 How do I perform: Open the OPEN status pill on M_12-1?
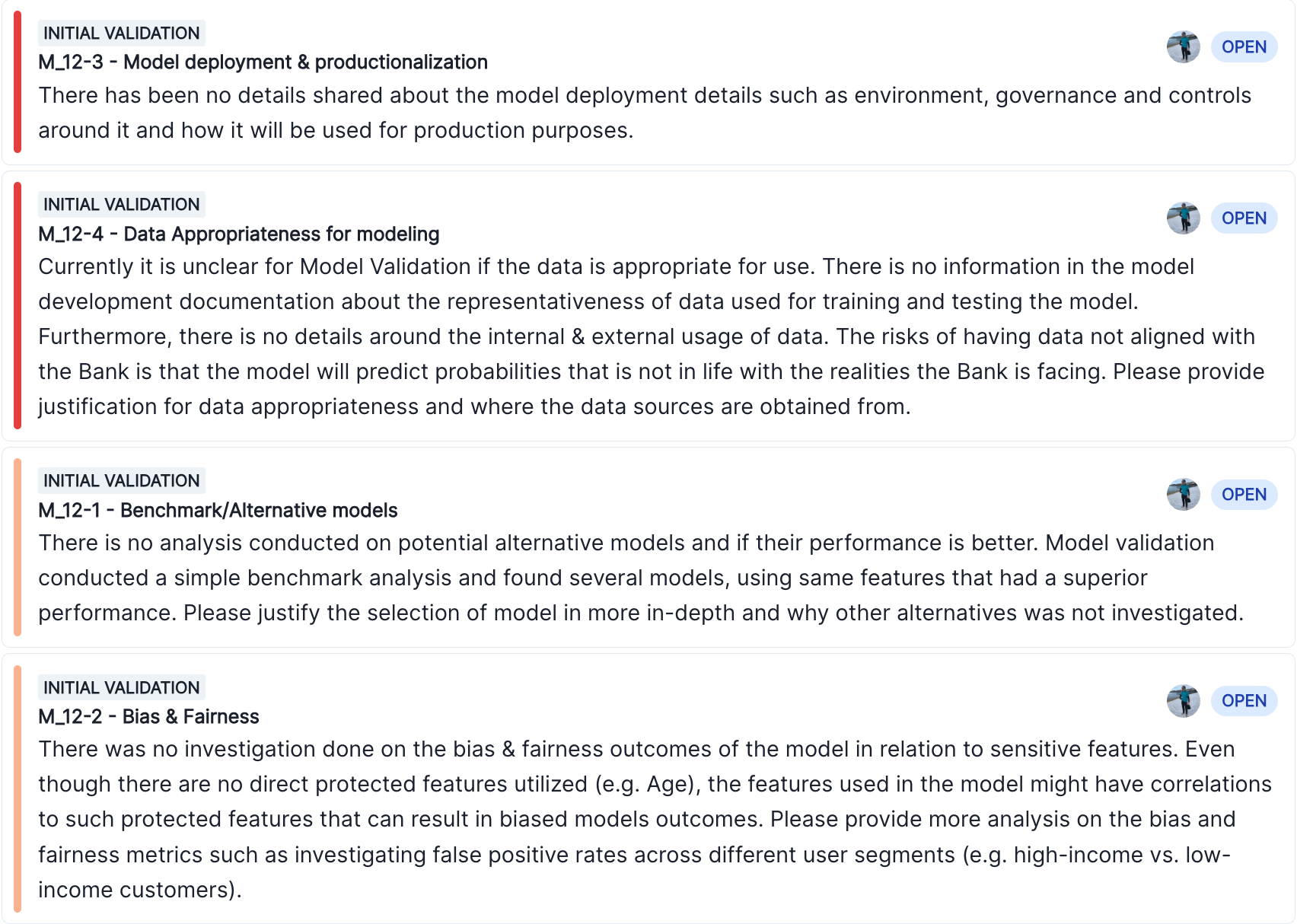pyautogui.click(x=1244, y=494)
